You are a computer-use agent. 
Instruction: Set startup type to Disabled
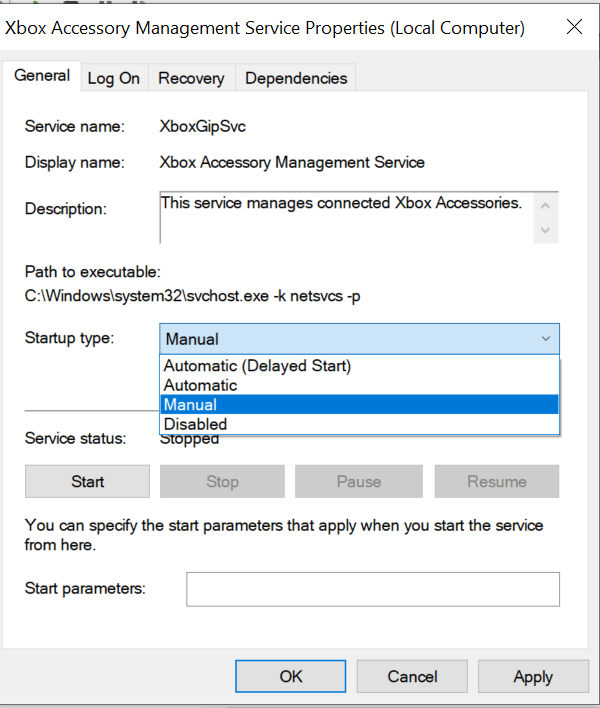196,424
